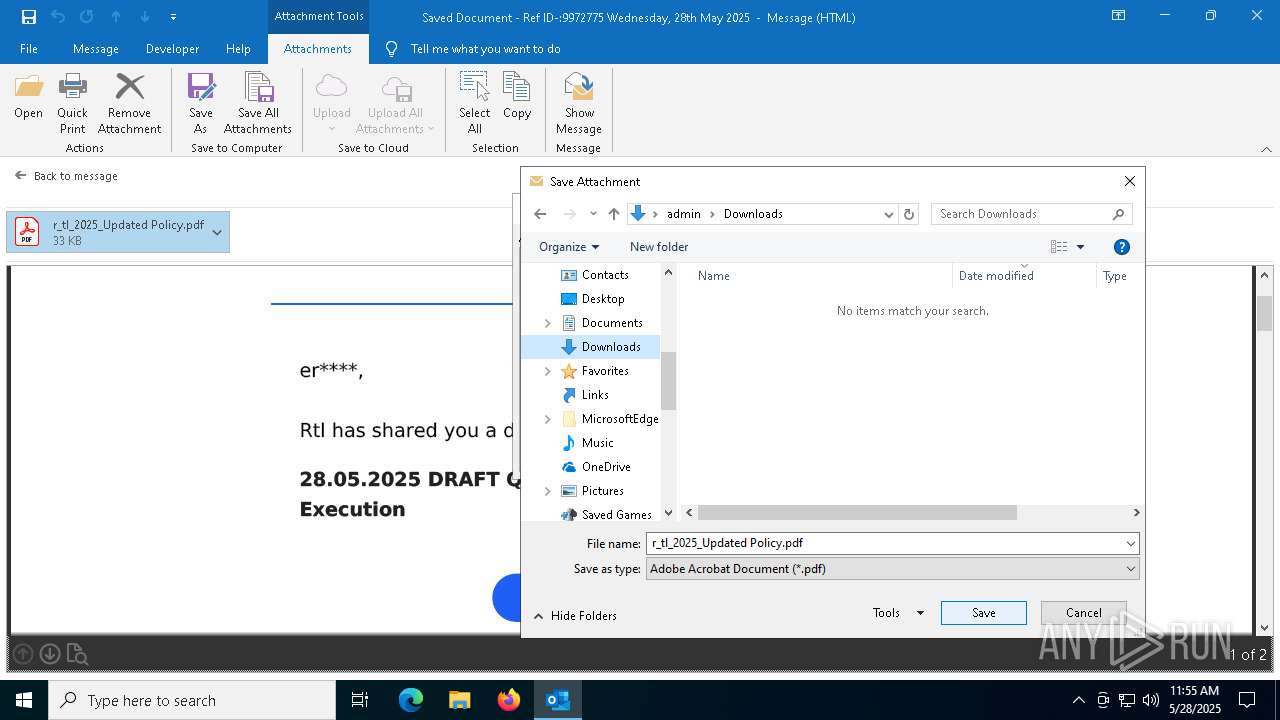Click Quick Print in the ribbon
This screenshot has height=720, width=1280.
72,103
